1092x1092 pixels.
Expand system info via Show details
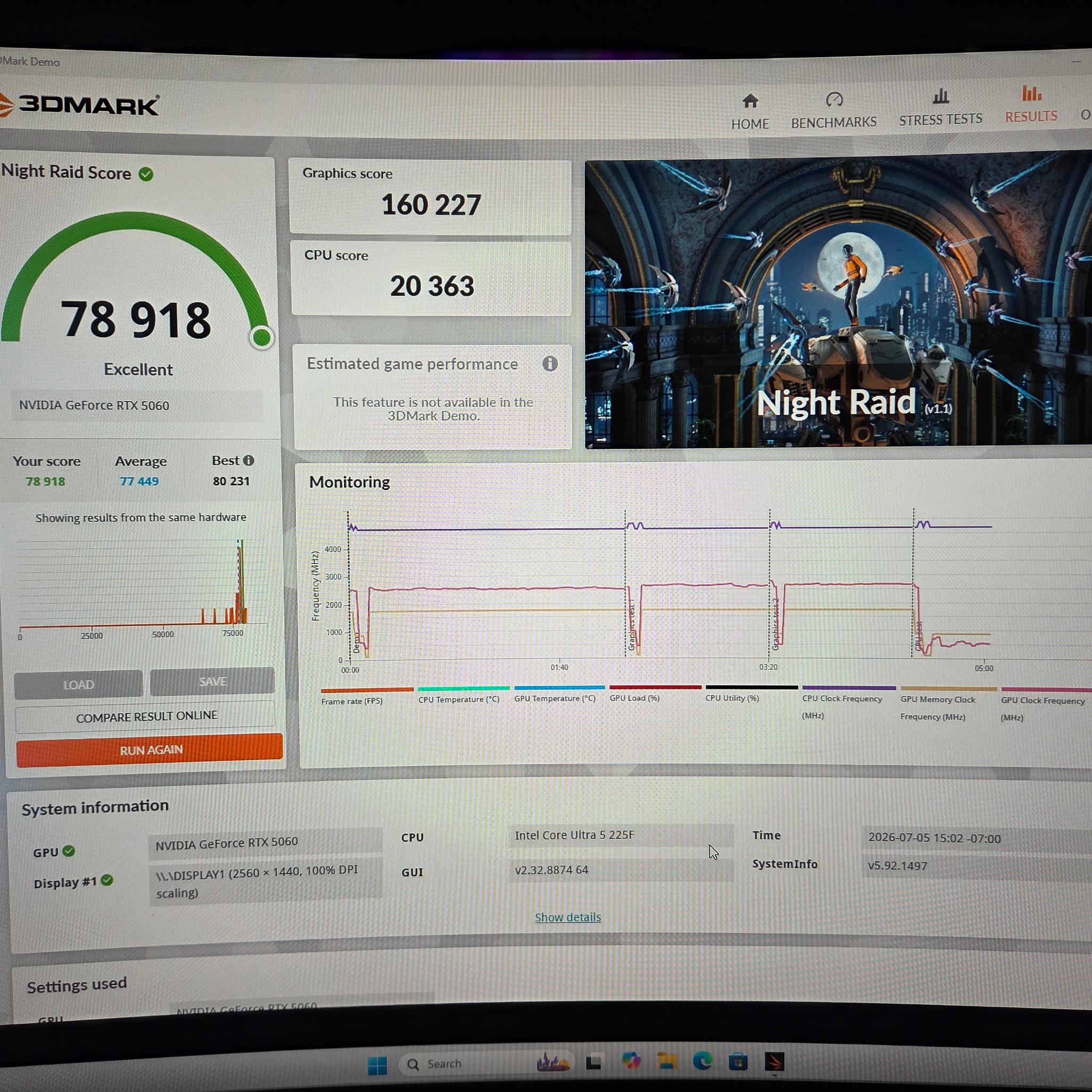[x=568, y=917]
